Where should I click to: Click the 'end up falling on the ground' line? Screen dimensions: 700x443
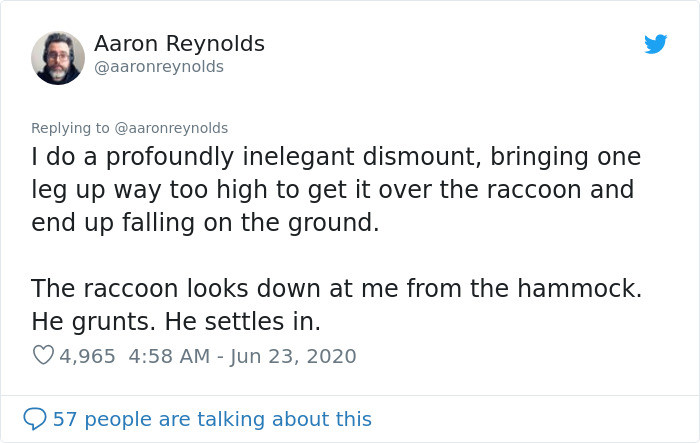(x=205, y=222)
